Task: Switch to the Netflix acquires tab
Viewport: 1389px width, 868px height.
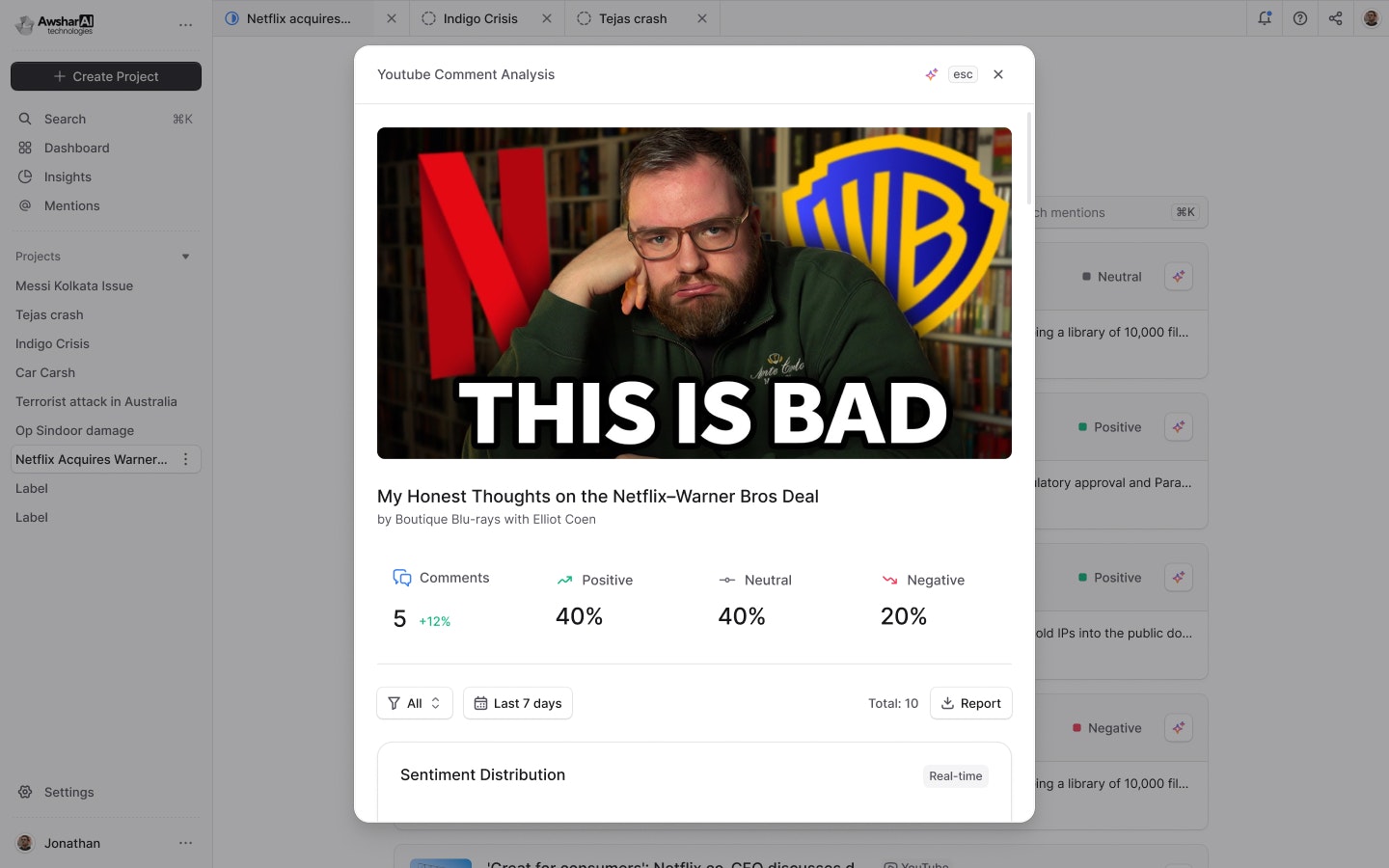Action: pyautogui.click(x=299, y=18)
